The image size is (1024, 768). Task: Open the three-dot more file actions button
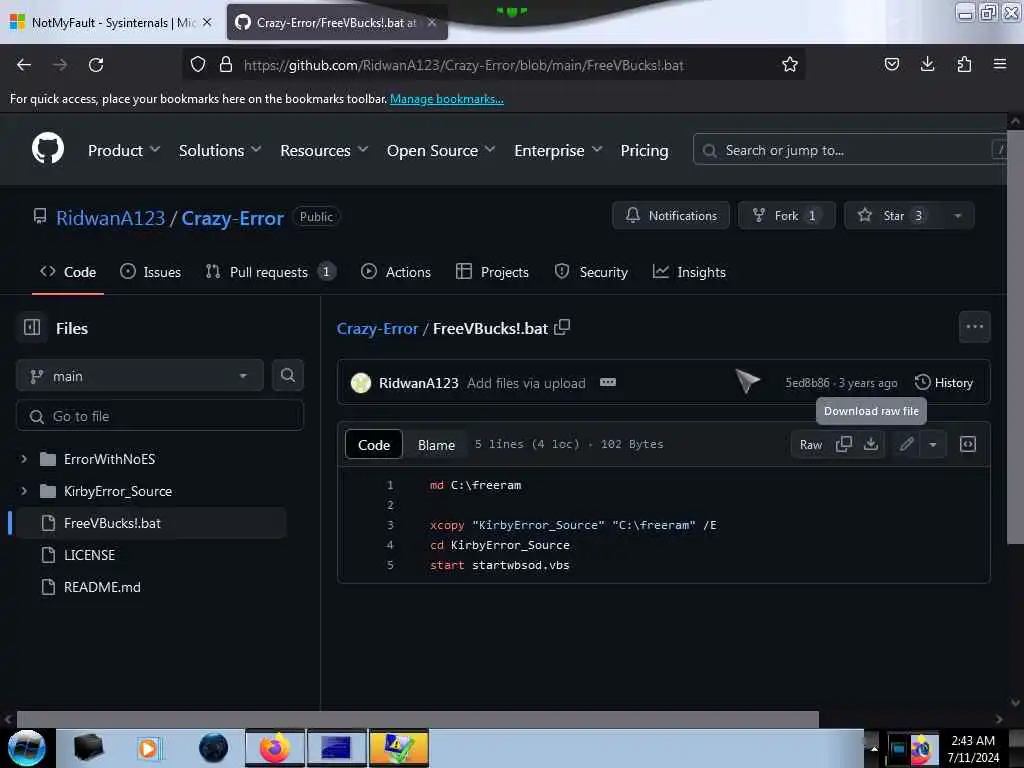click(974, 327)
